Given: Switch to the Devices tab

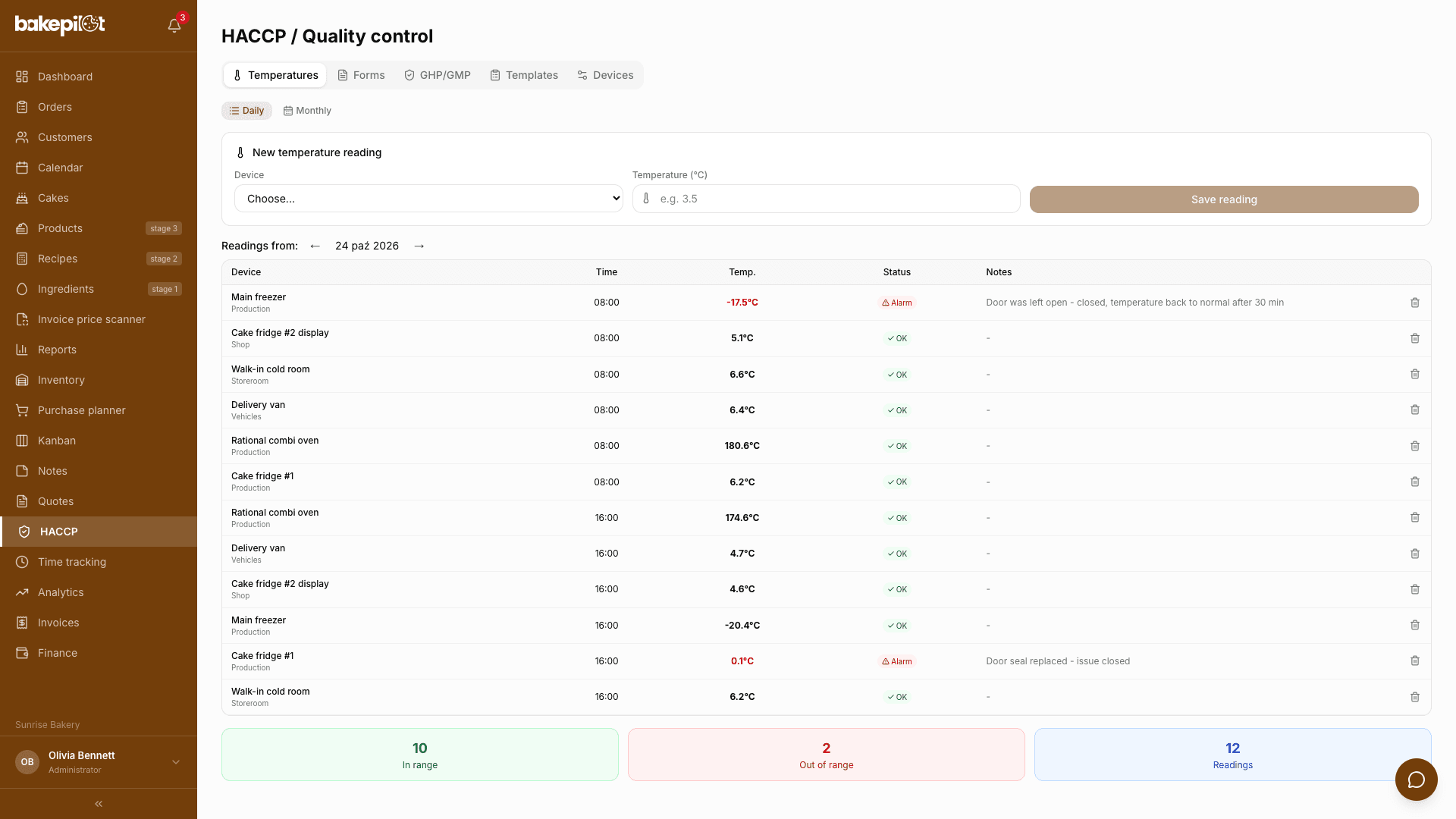Looking at the screenshot, I should pos(605,75).
